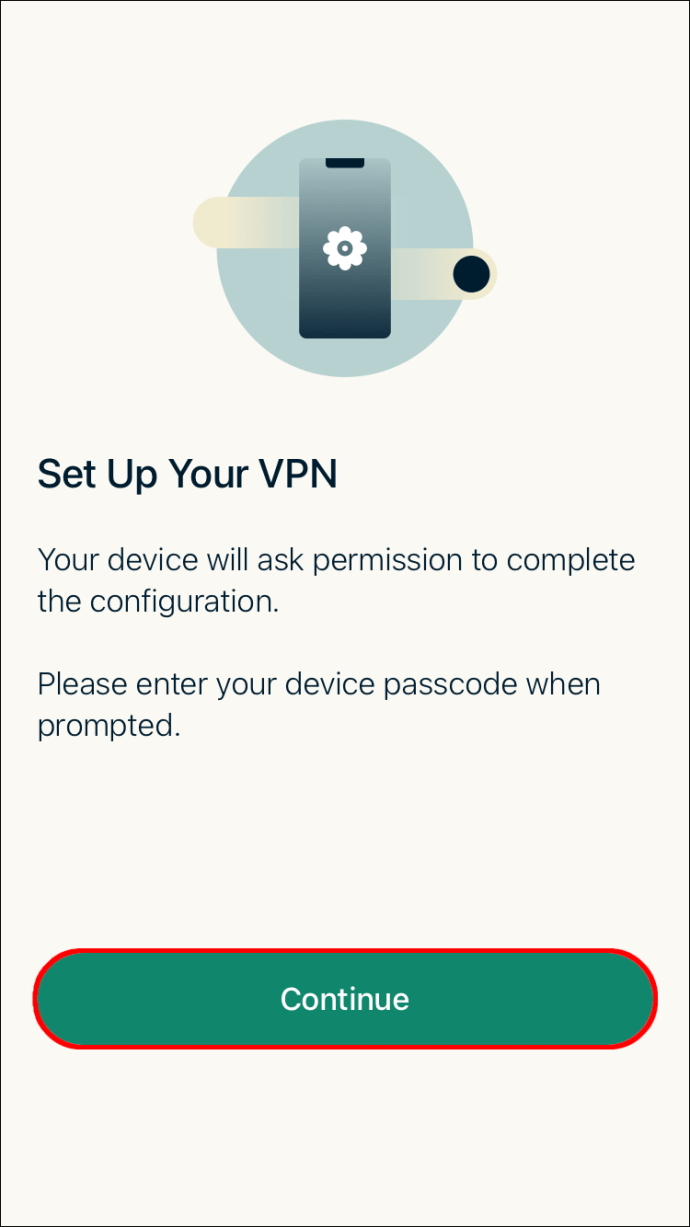
Task: Click the word "VPN" in the heading
Action: click(295, 475)
